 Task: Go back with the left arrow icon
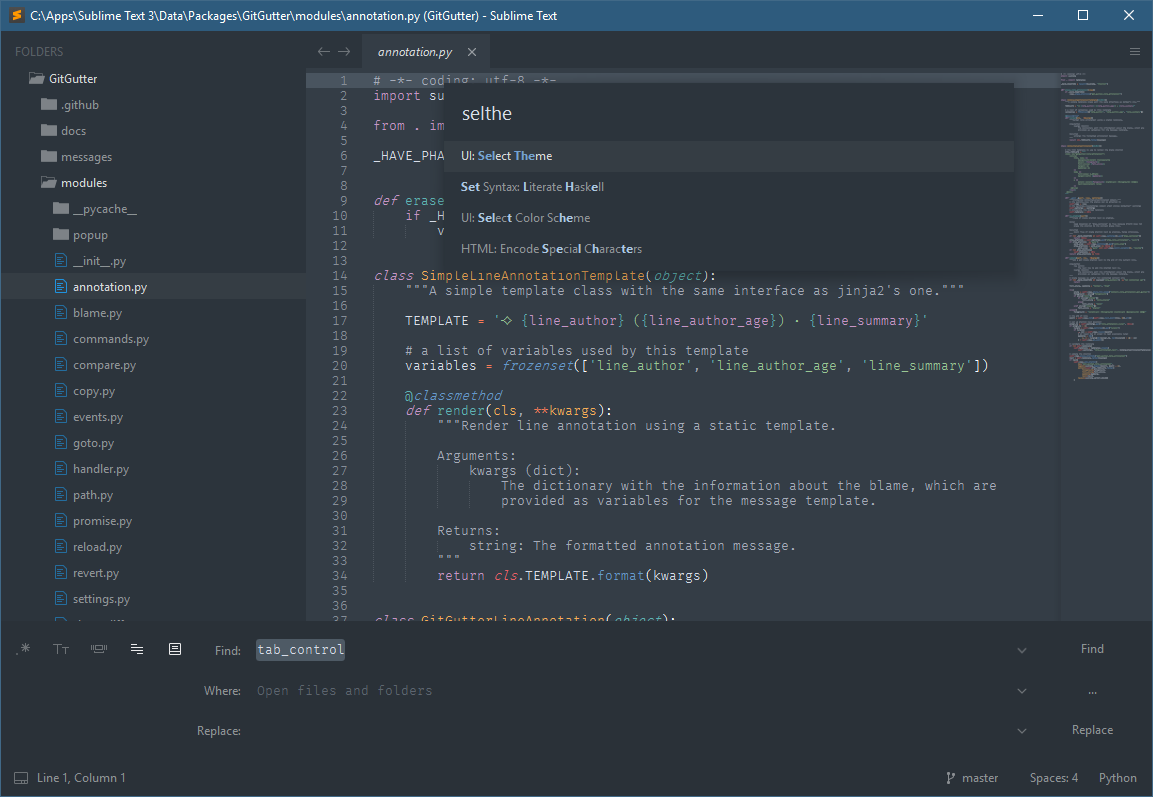[324, 51]
